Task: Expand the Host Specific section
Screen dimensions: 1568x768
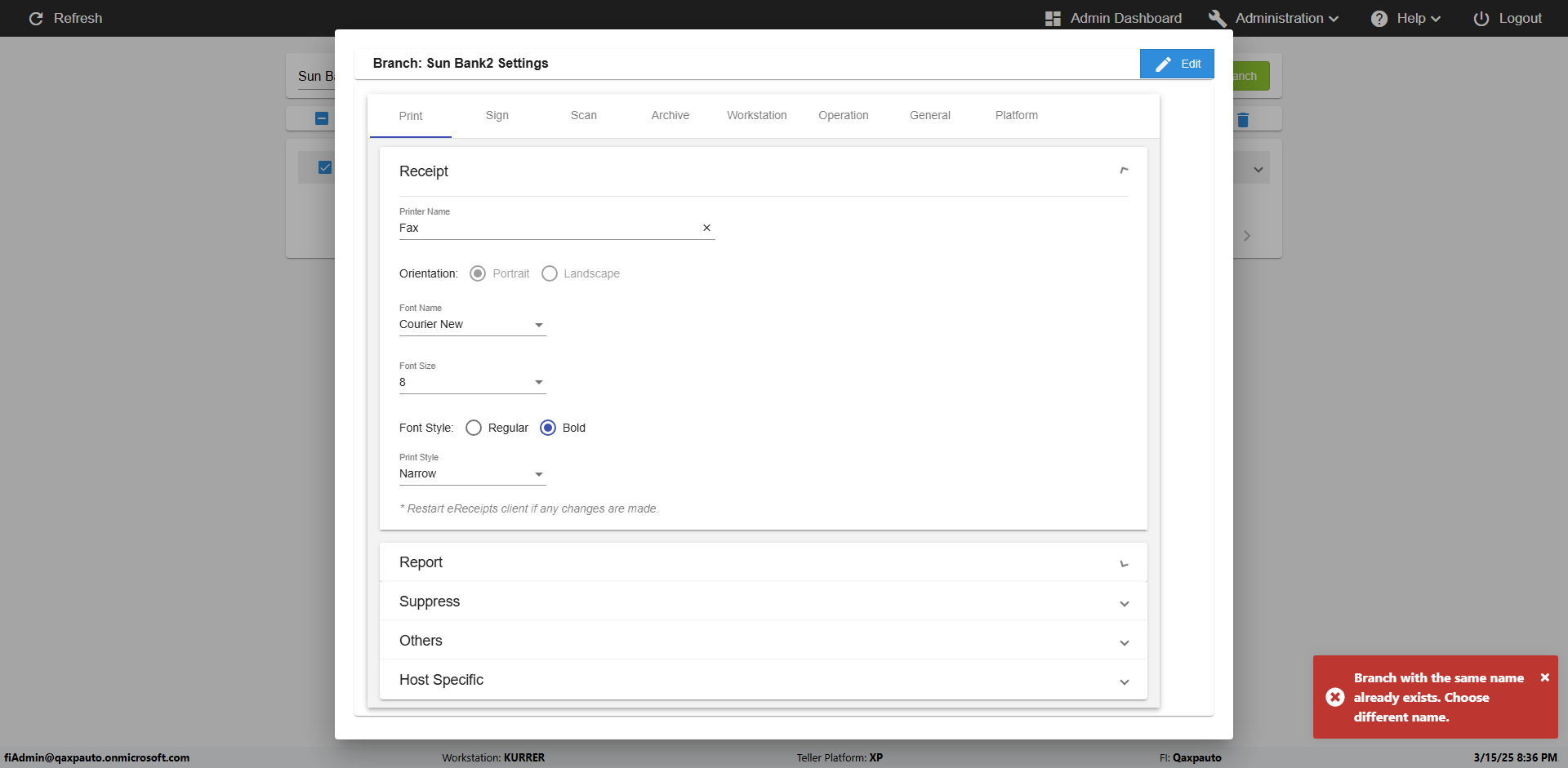Action: coord(763,680)
